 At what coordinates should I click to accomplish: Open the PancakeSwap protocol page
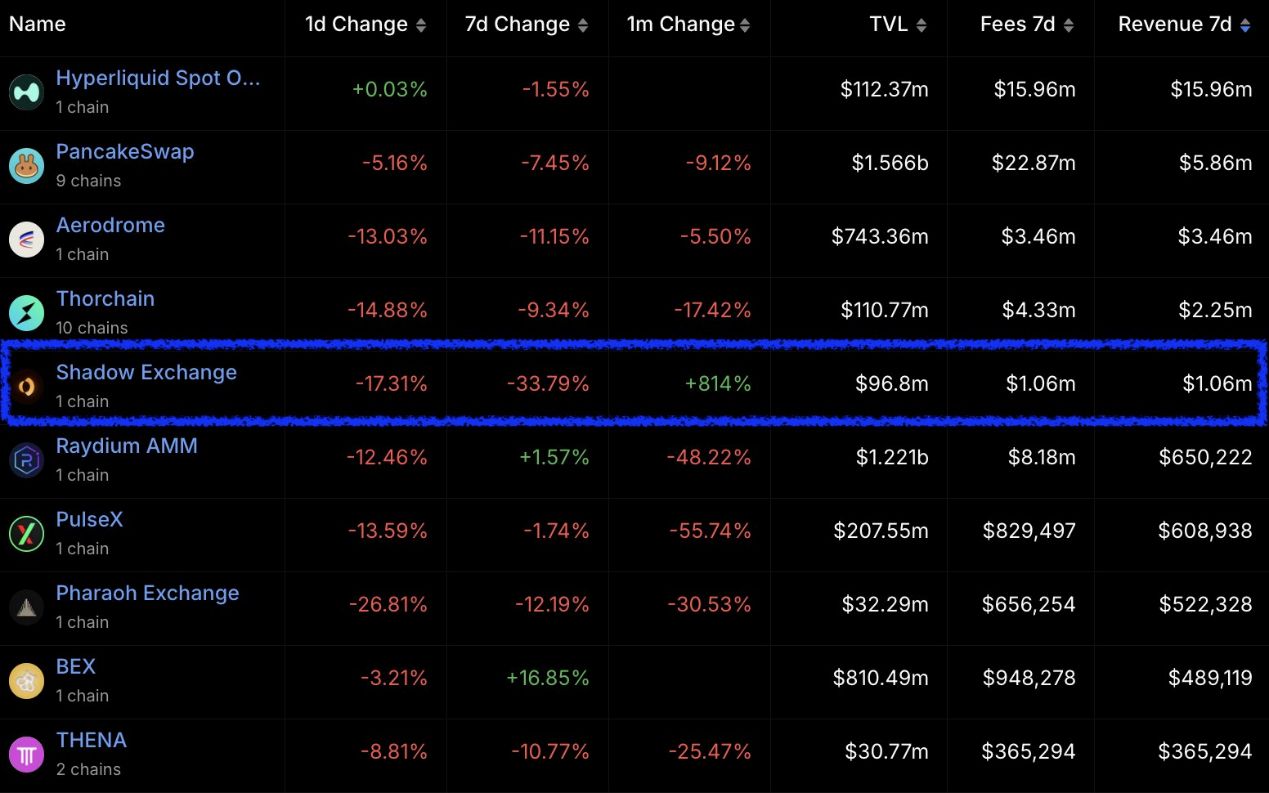click(125, 152)
